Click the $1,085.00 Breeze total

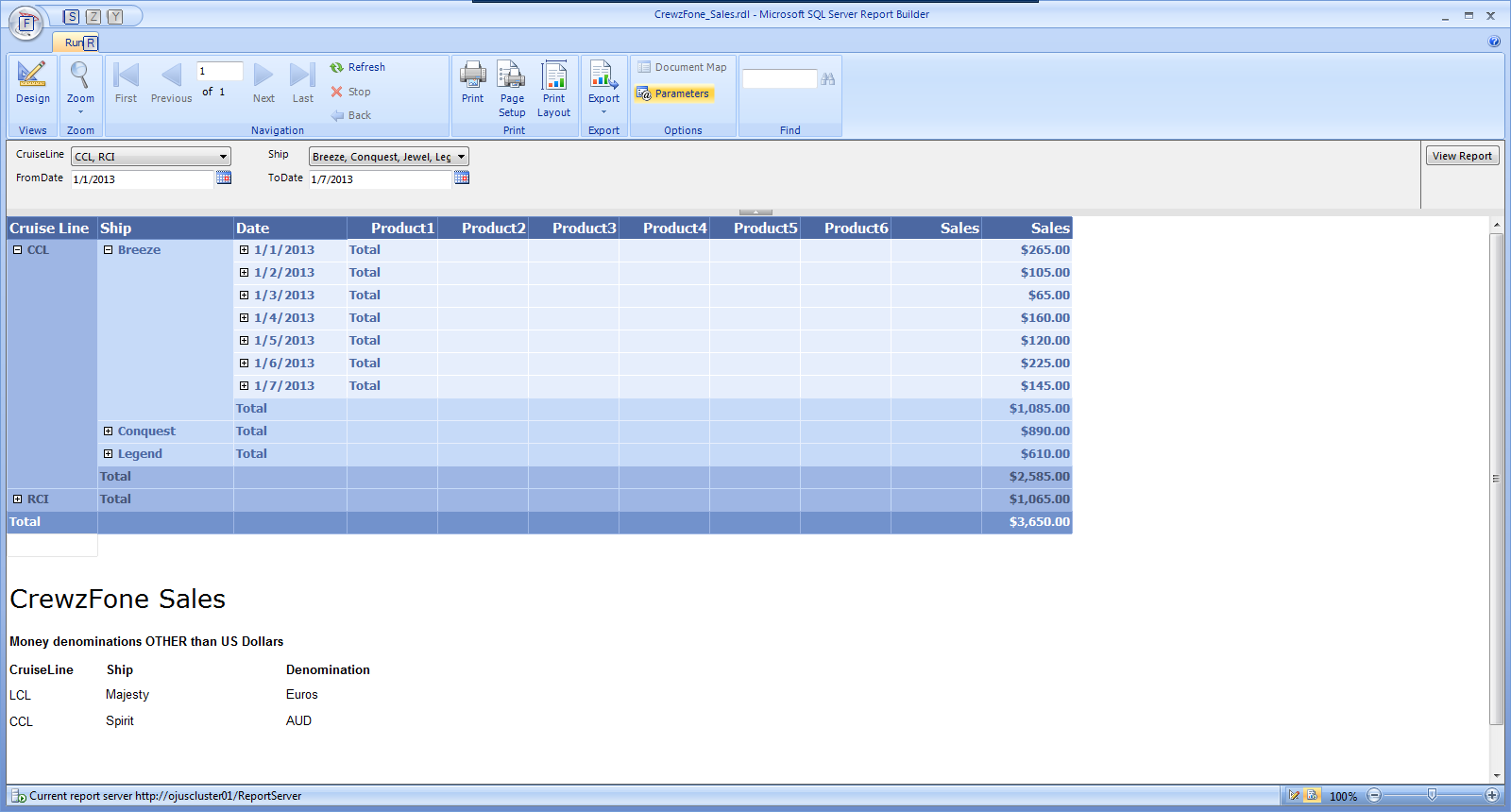click(x=1027, y=409)
